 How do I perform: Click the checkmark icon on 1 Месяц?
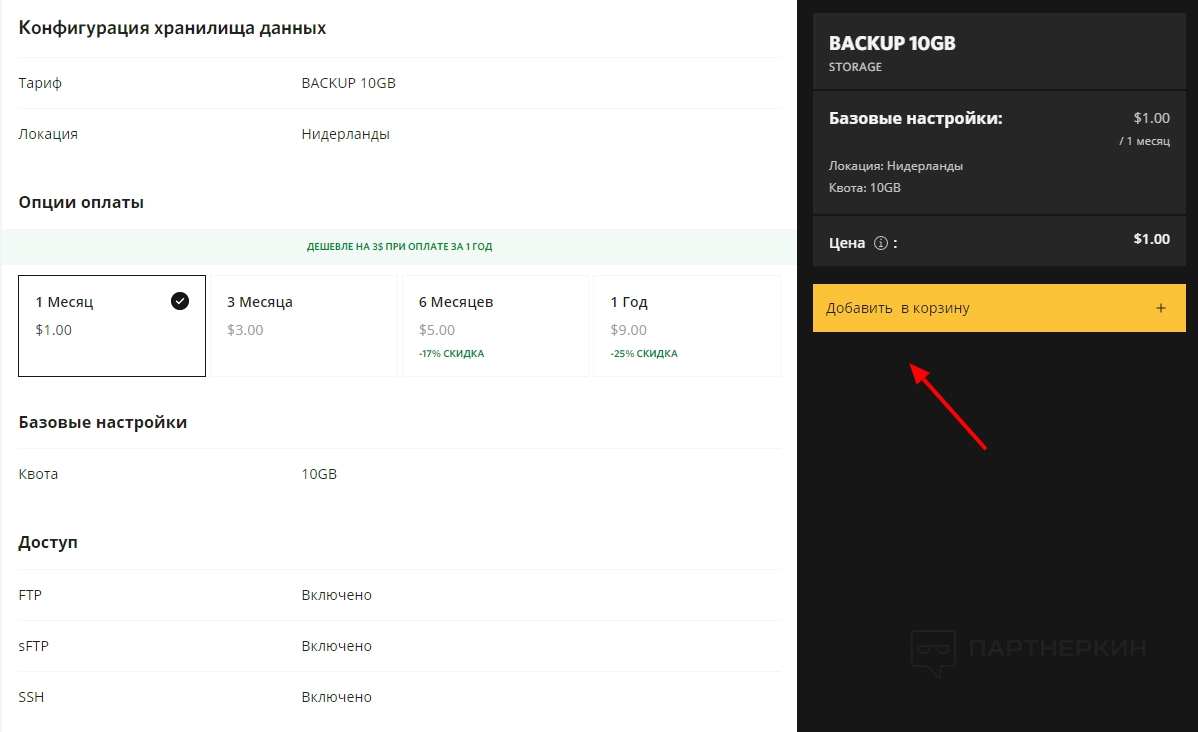(x=180, y=301)
